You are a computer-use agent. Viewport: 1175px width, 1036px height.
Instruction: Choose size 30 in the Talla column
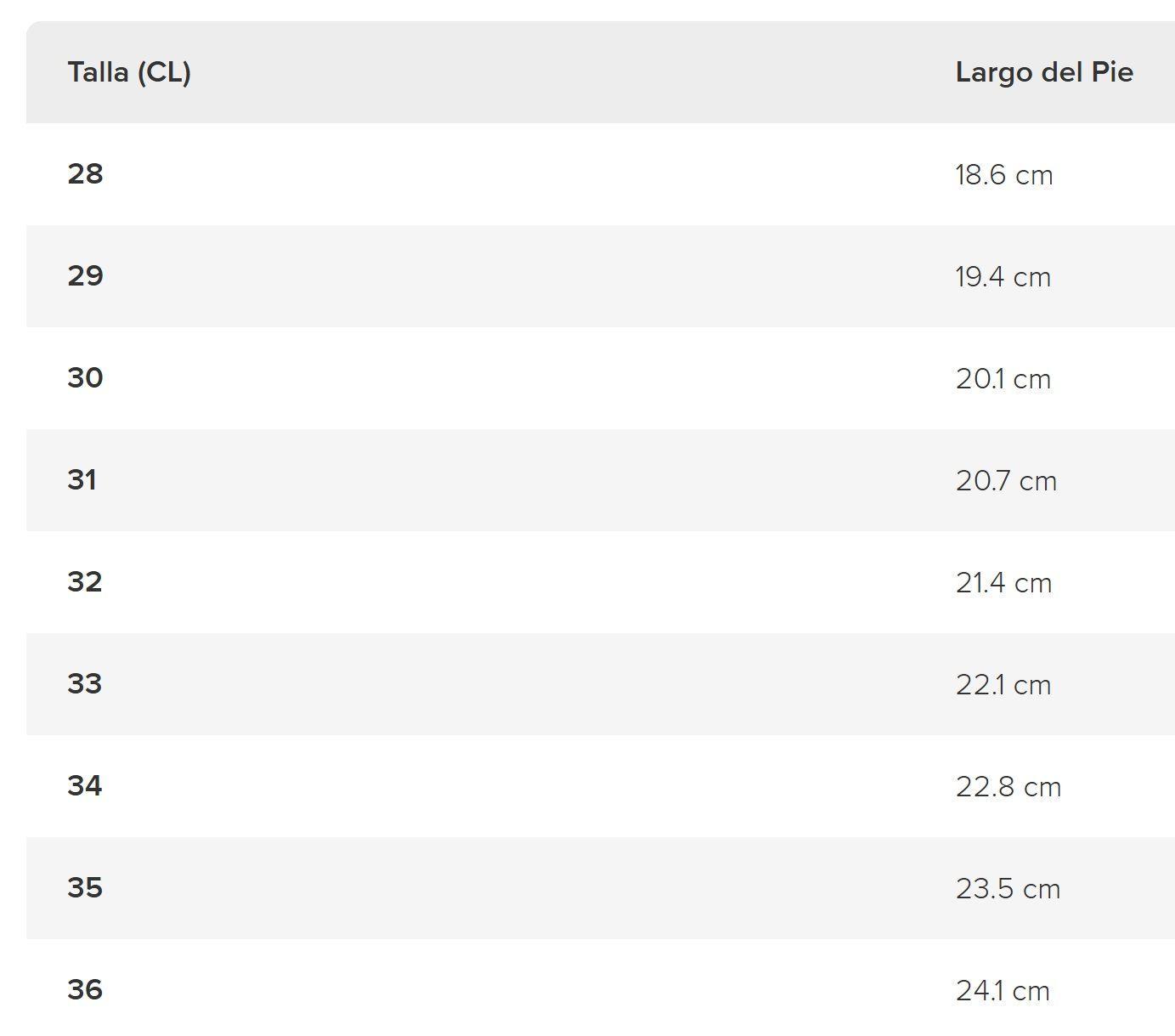(x=85, y=378)
